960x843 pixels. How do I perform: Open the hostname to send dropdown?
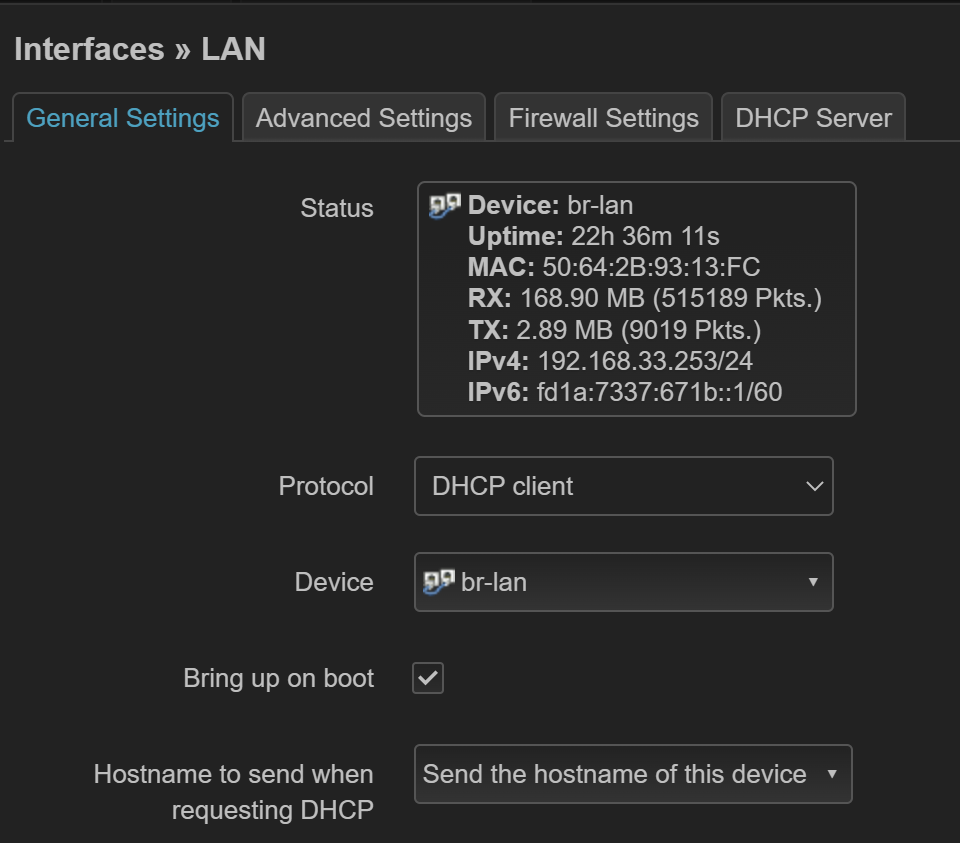(x=632, y=774)
